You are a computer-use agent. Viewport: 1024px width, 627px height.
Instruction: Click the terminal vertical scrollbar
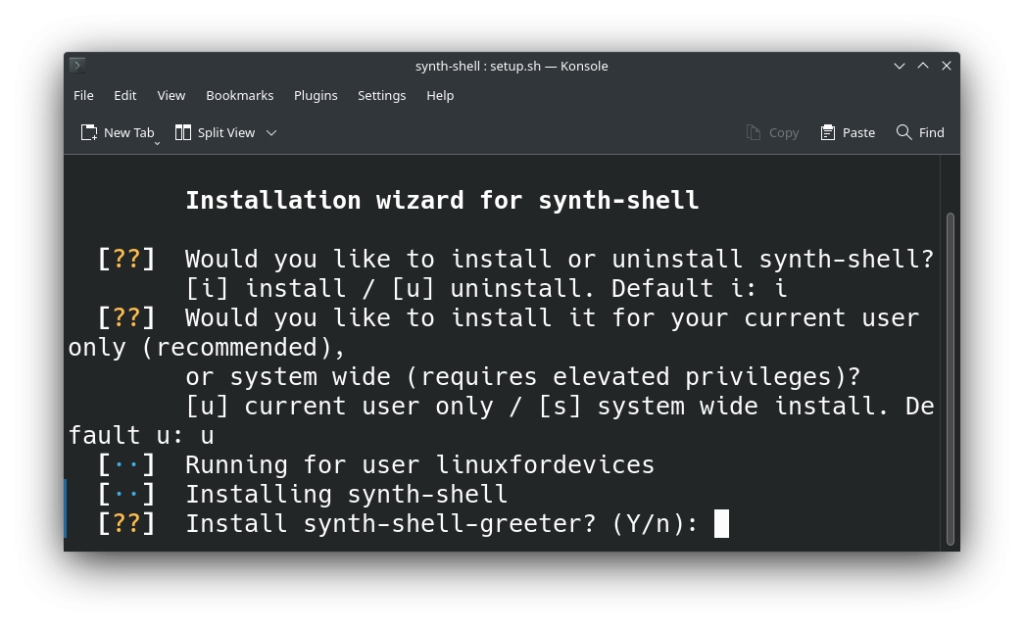(950, 379)
